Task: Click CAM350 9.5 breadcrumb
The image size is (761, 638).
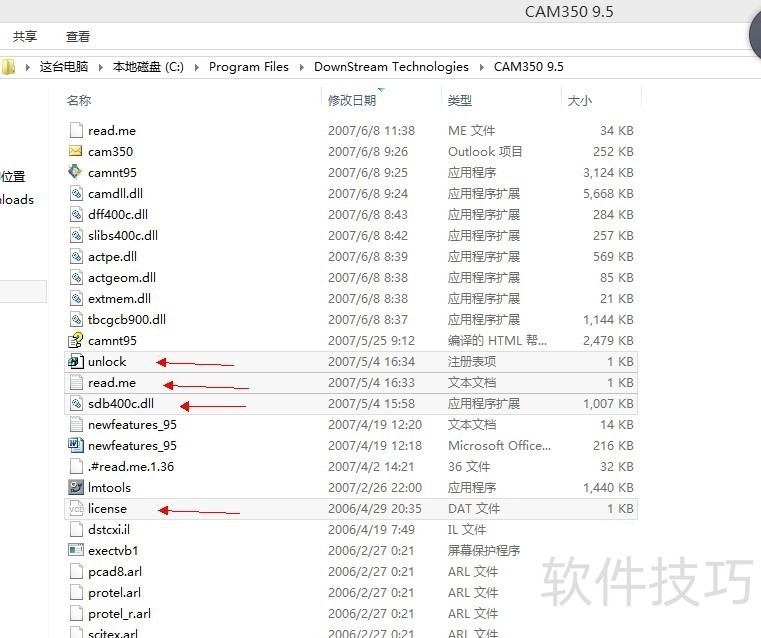Action: 529,66
